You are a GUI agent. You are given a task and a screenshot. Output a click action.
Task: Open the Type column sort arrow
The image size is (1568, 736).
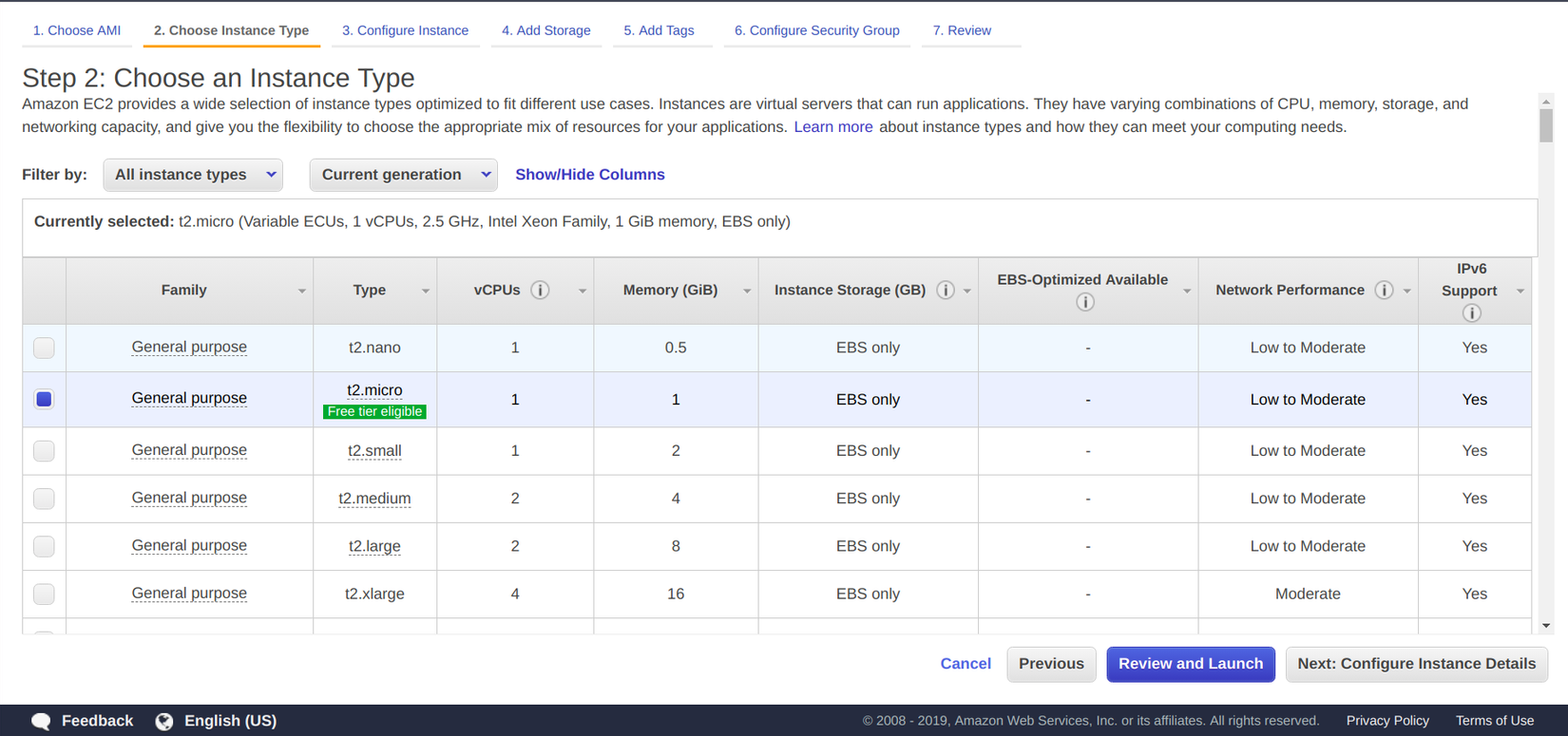426,292
